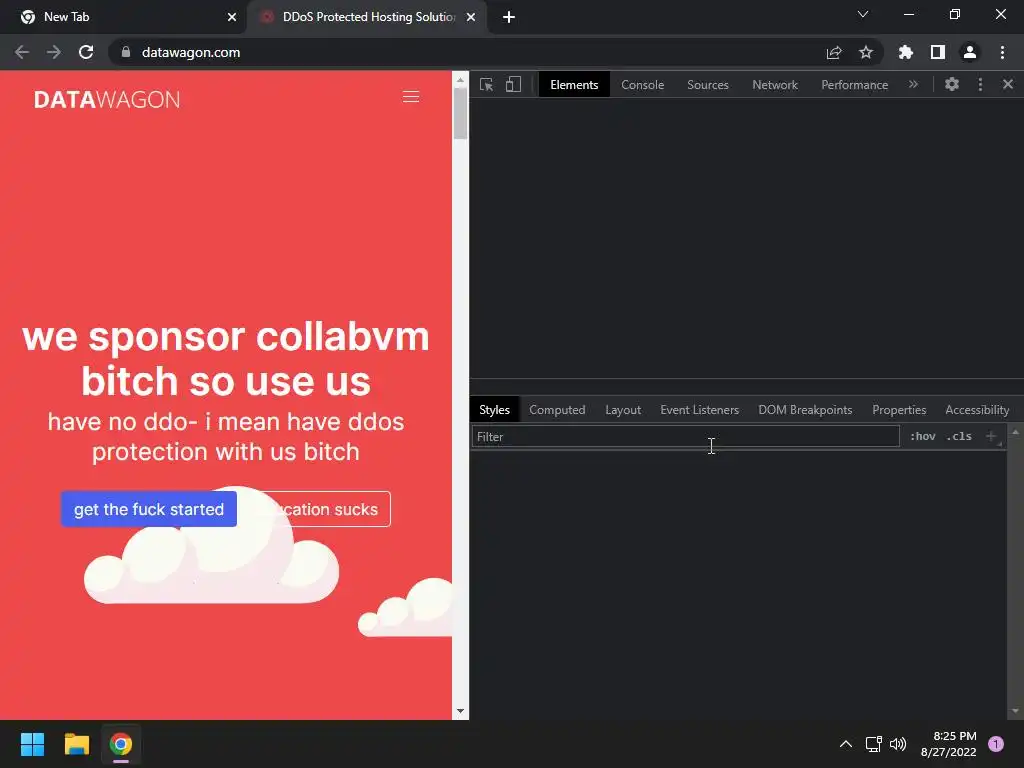Open the Accessibility pane tab
The width and height of the screenshot is (1024, 768).
tap(977, 409)
